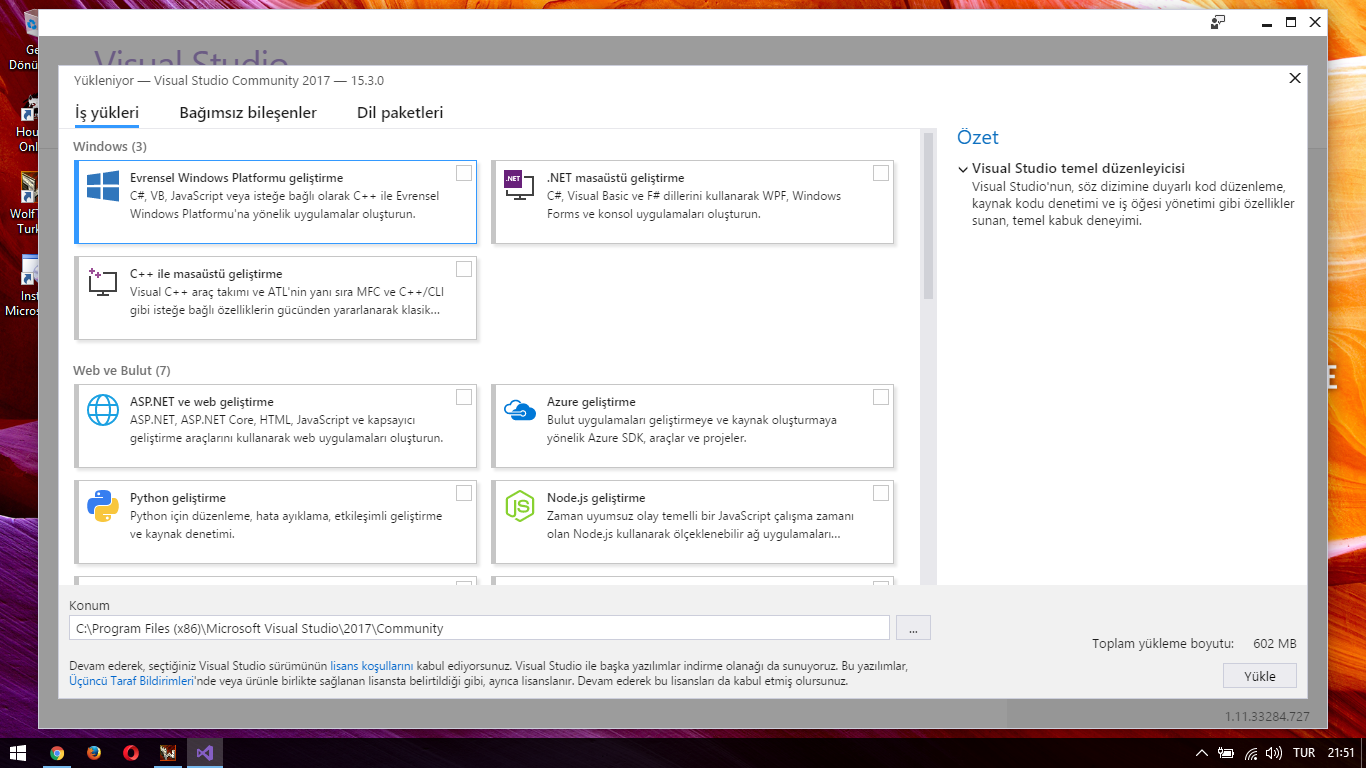
Task: Check Python geliştirme workload
Action: [x=464, y=493]
